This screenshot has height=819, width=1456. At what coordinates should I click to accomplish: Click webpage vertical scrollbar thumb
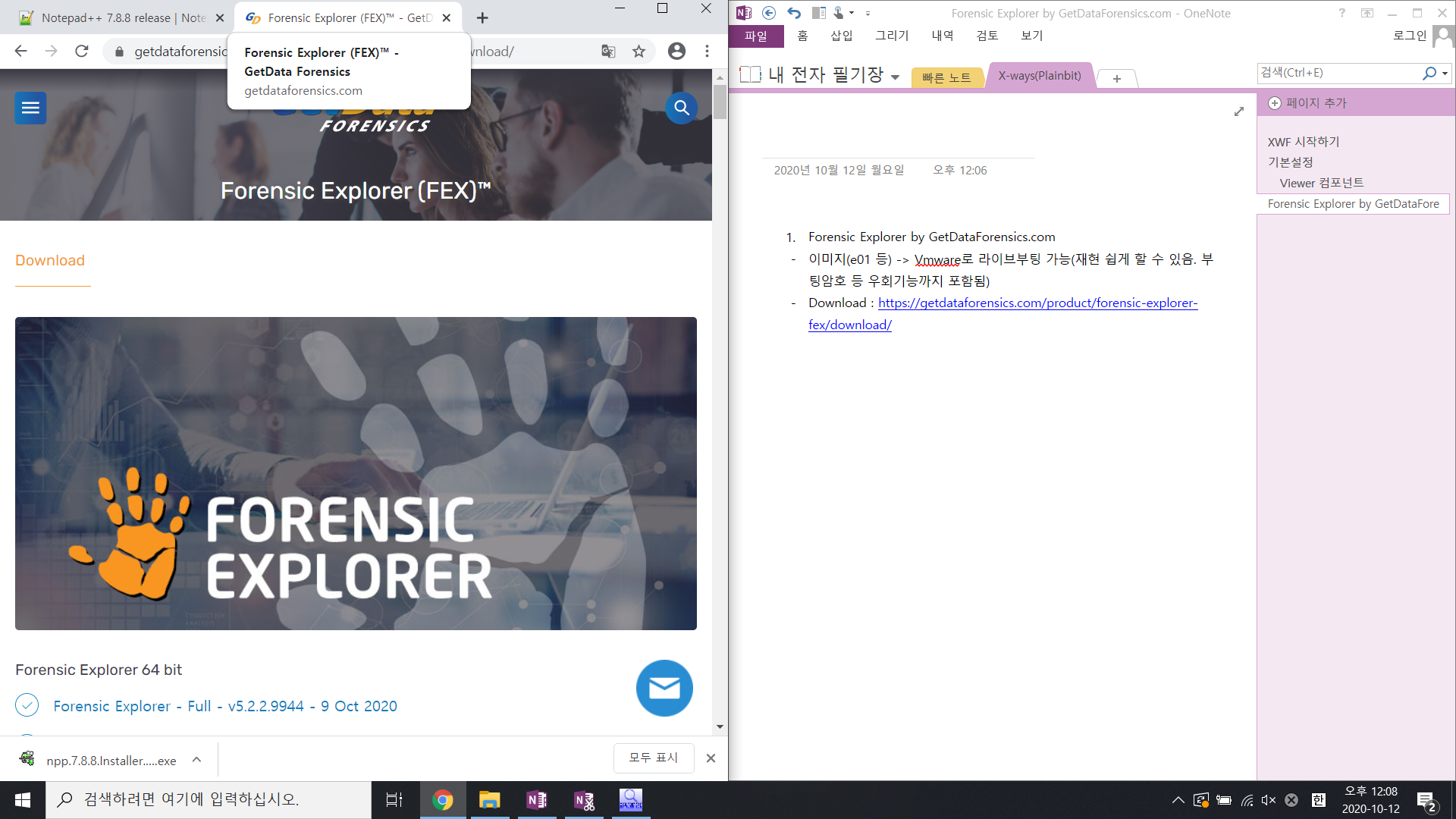720,102
